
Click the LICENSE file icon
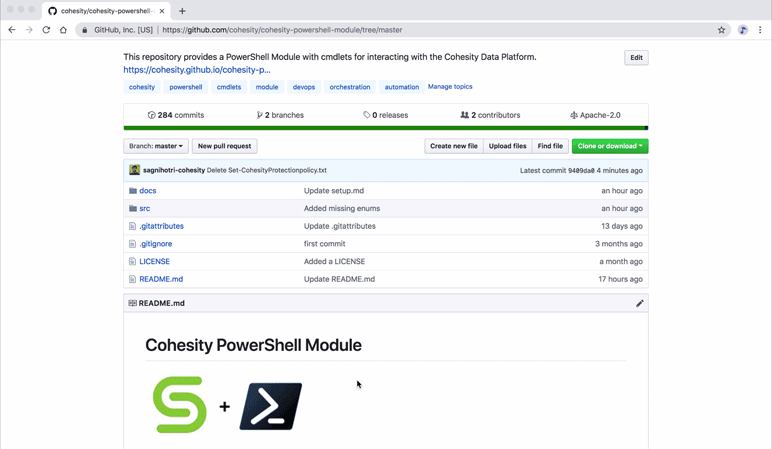click(132, 261)
